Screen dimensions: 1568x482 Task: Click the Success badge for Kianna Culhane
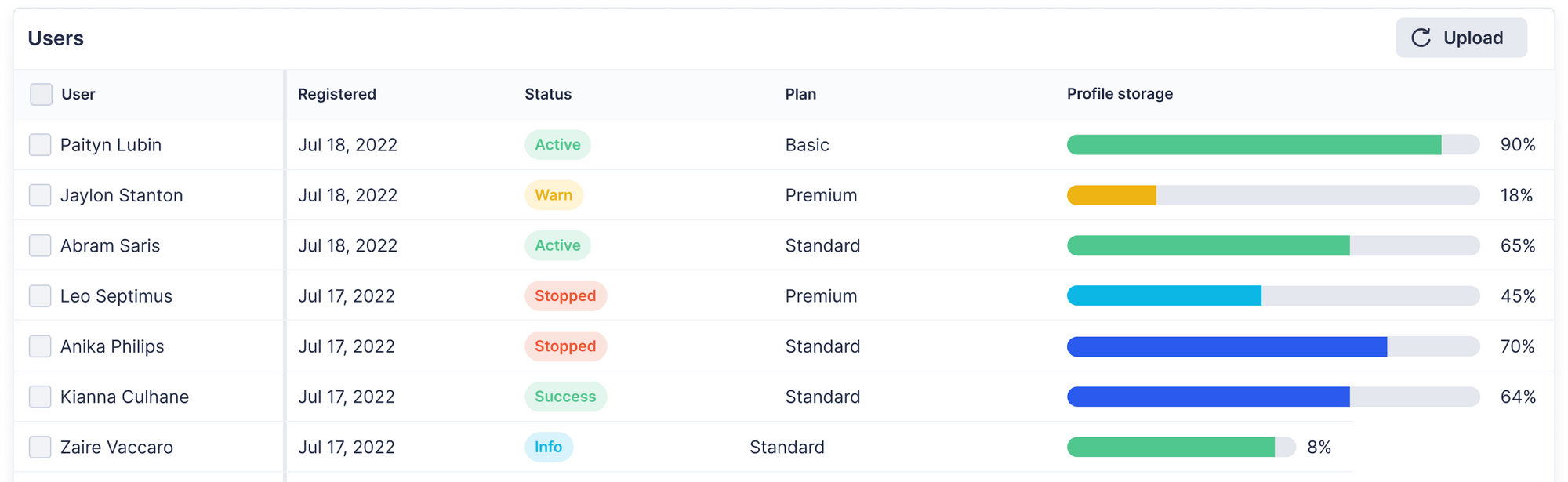(565, 397)
